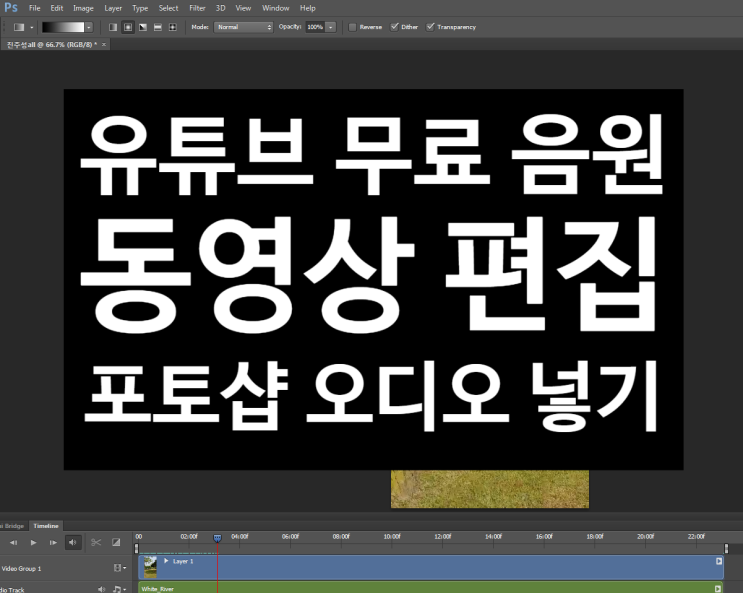743x593 pixels.
Task: Select the document tab at 66.7% (RGB/8)
Action: pyautogui.click(x=51, y=45)
